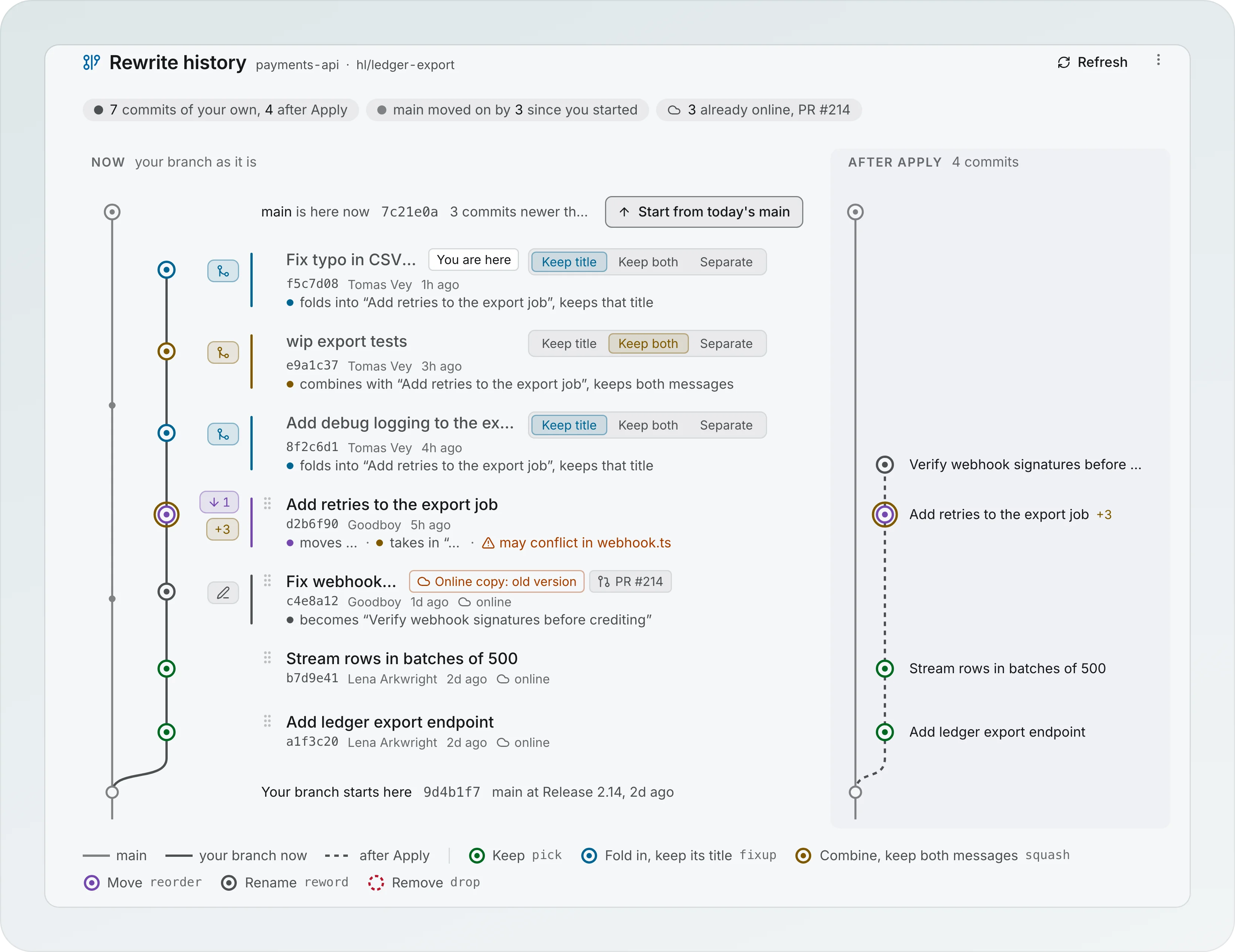Click the Verify webhook signatures entry in After Apply
The width and height of the screenshot is (1235, 952).
coord(1025,464)
